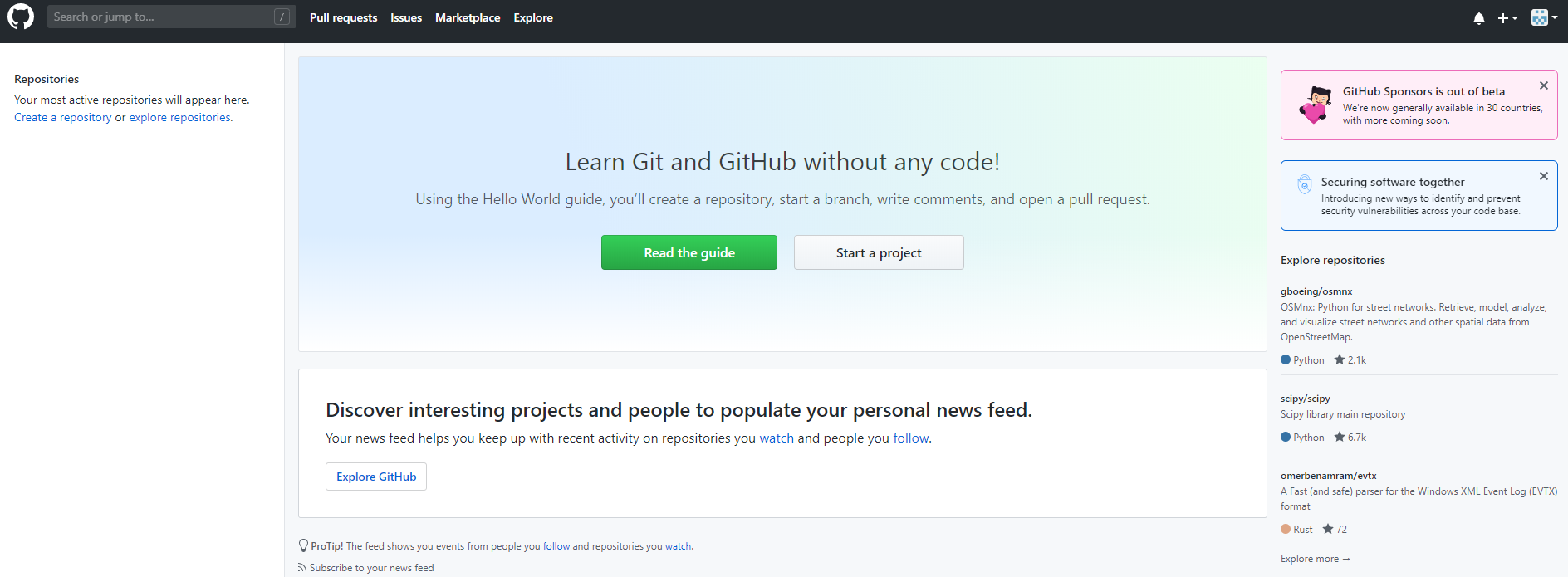Viewport: 1568px width, 577px height.
Task: Click the Python language dot for osmnx
Action: [x=1286, y=359]
